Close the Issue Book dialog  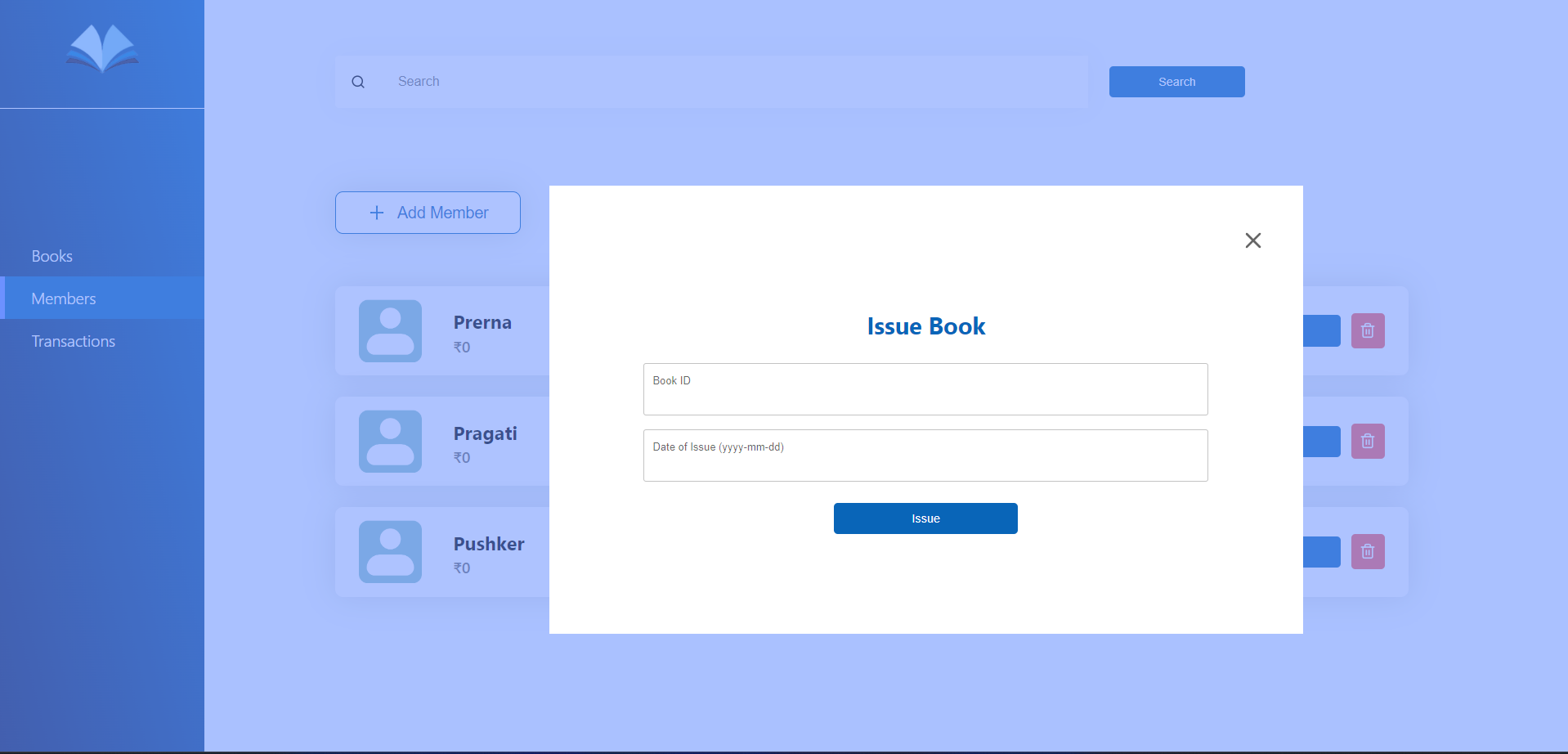[x=1252, y=240]
